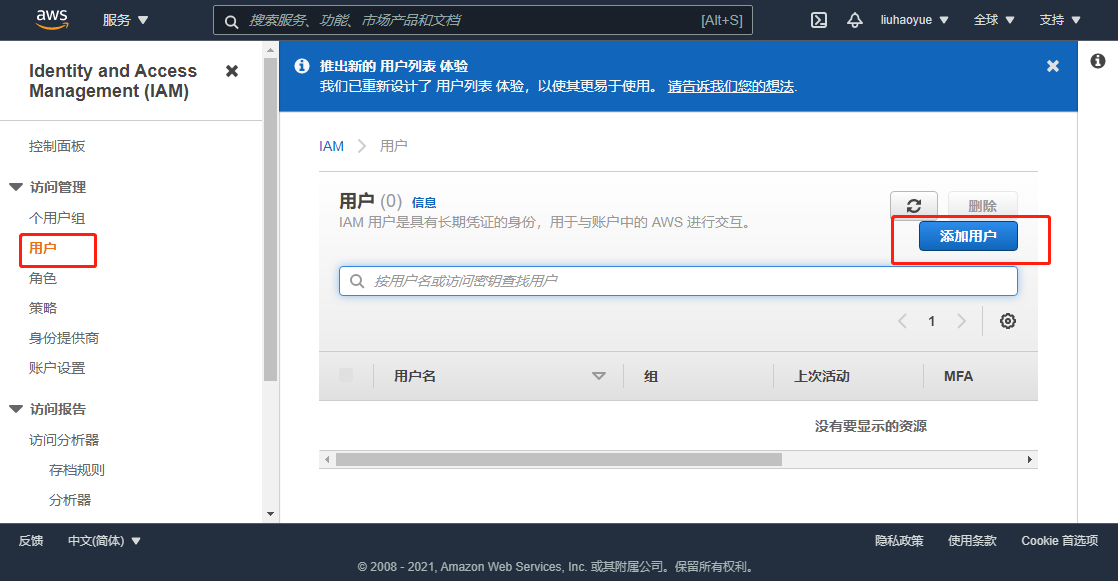This screenshot has height=581, width=1118.
Task: Click the 用户 breadcrumb text
Action: pyautogui.click(x=394, y=146)
